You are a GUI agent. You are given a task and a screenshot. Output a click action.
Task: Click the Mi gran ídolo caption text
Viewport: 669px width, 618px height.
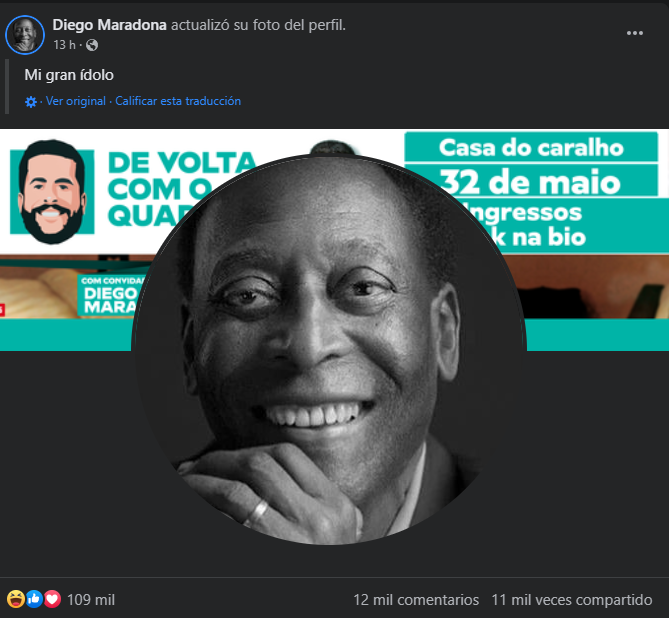tap(69, 75)
